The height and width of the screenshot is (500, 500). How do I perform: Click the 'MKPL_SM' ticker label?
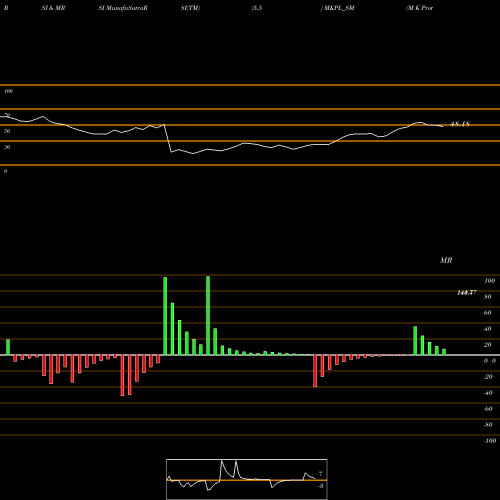click(339, 8)
